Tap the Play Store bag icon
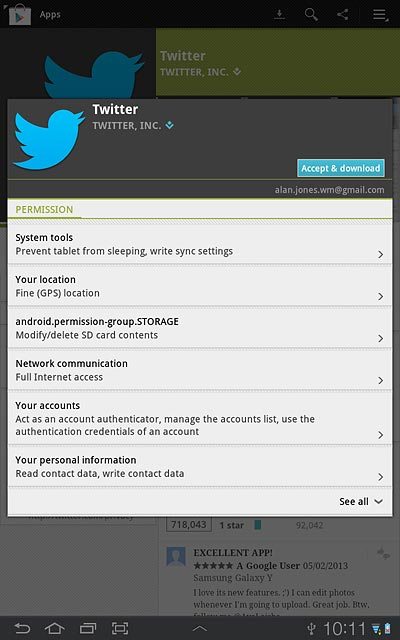 click(19, 13)
